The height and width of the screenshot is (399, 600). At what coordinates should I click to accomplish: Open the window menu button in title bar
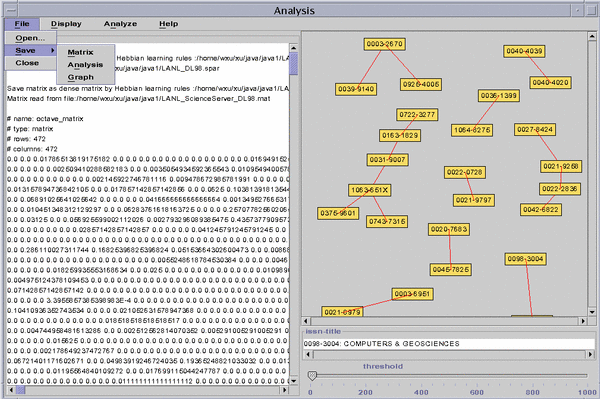point(11,11)
